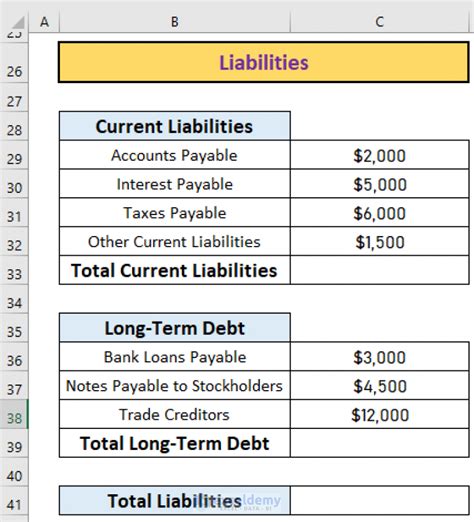Select the Long-Term Debt header cell
The height and width of the screenshot is (522, 474).
click(x=175, y=328)
